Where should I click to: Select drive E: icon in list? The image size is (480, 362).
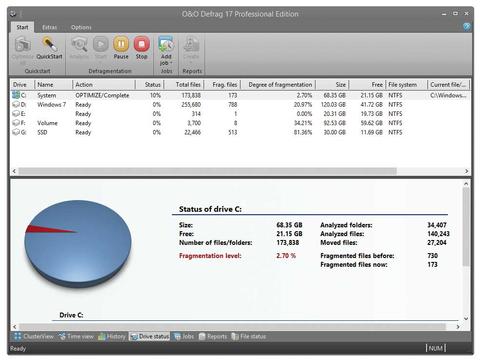pos(16,114)
